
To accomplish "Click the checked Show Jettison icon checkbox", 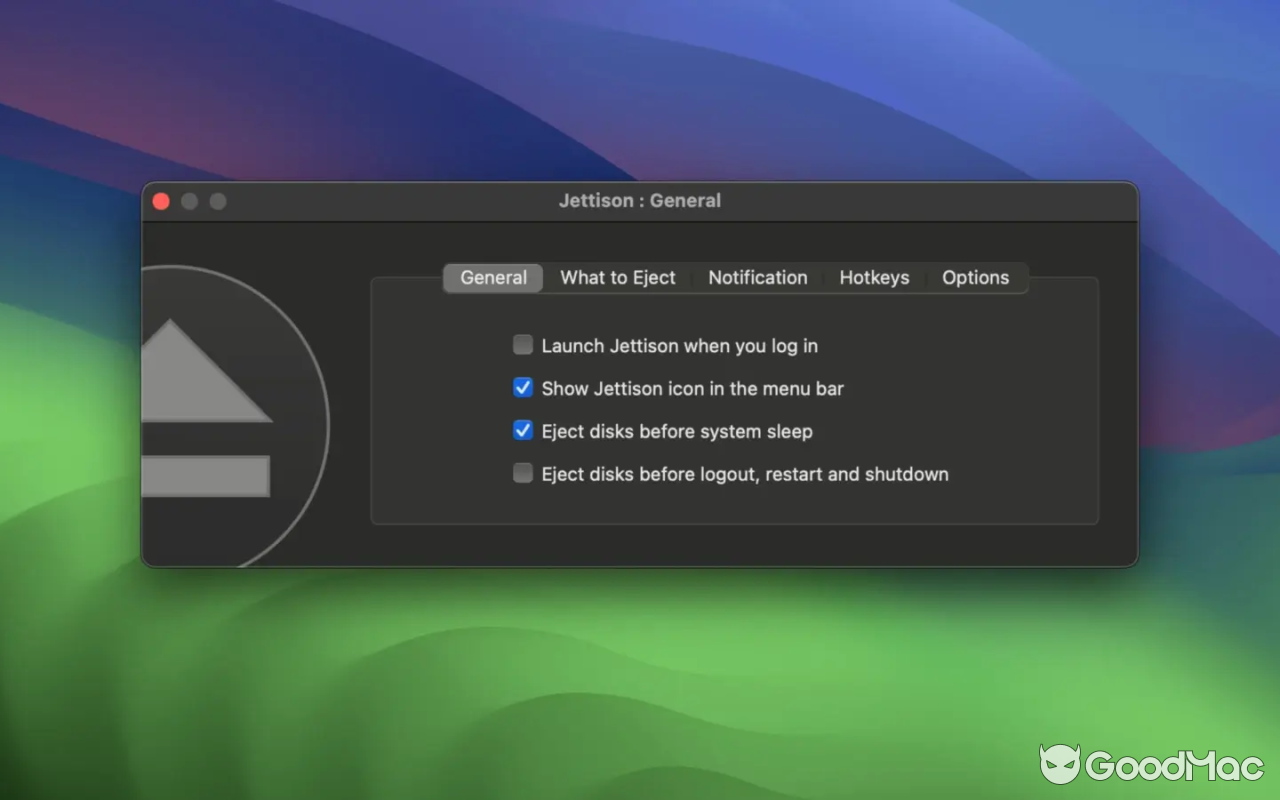I will 522,387.
